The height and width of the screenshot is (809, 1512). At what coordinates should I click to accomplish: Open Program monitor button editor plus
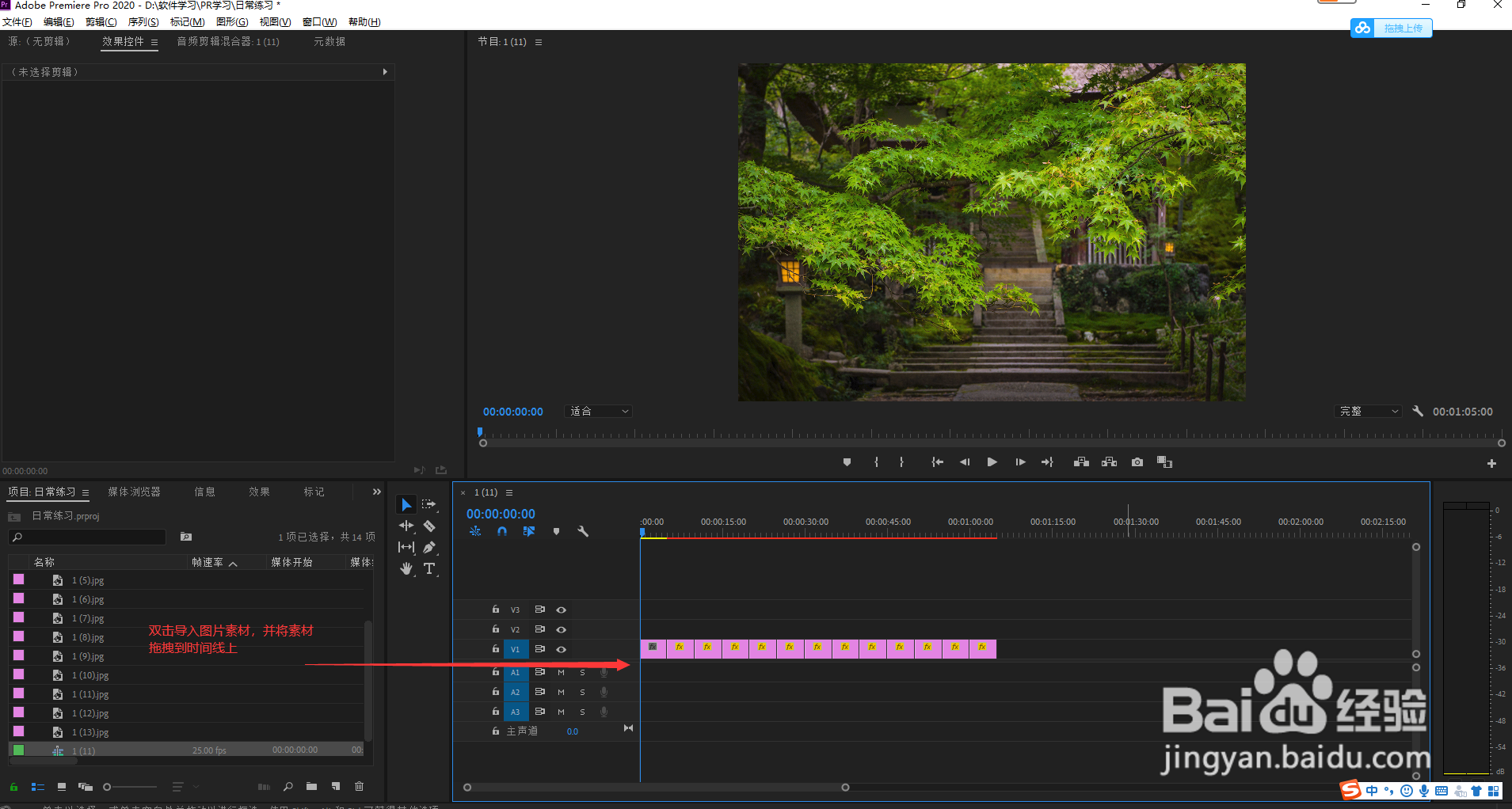pyautogui.click(x=1491, y=464)
